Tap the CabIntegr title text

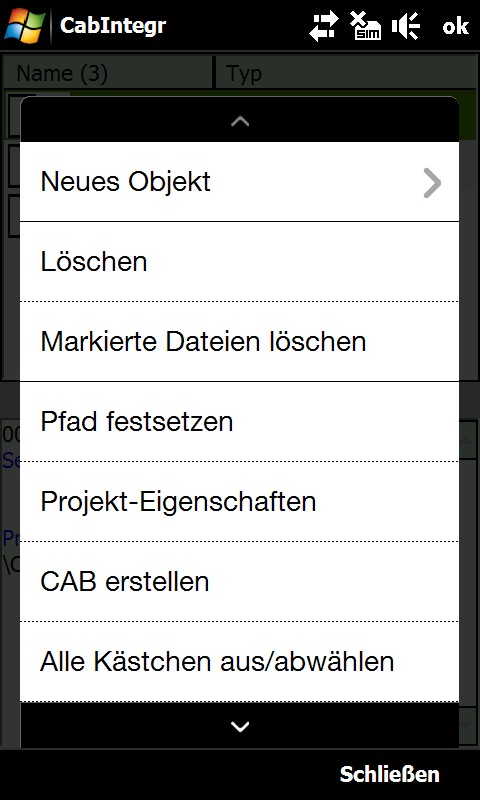113,25
